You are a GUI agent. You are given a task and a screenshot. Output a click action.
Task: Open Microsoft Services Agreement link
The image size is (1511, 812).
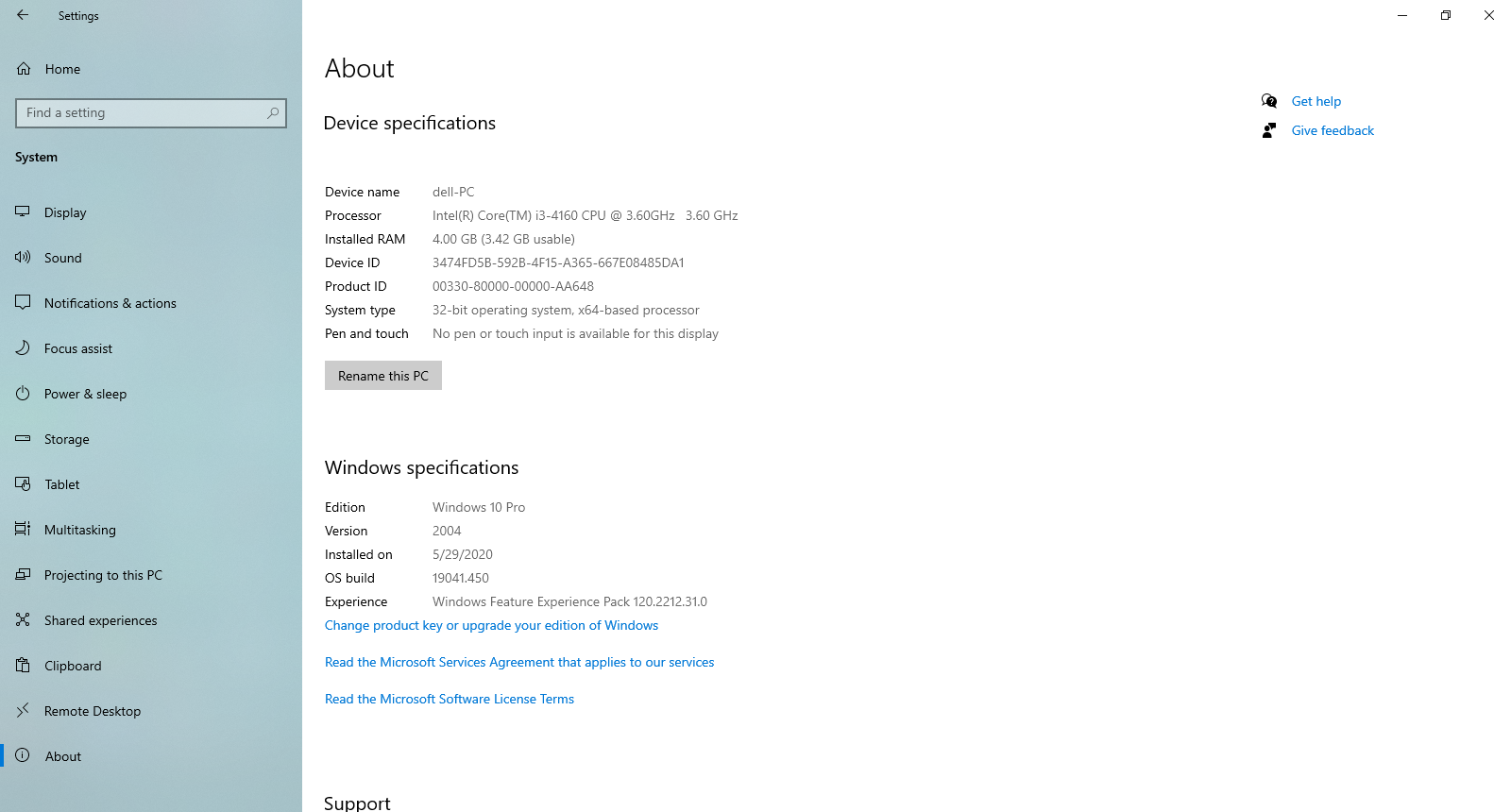point(519,662)
